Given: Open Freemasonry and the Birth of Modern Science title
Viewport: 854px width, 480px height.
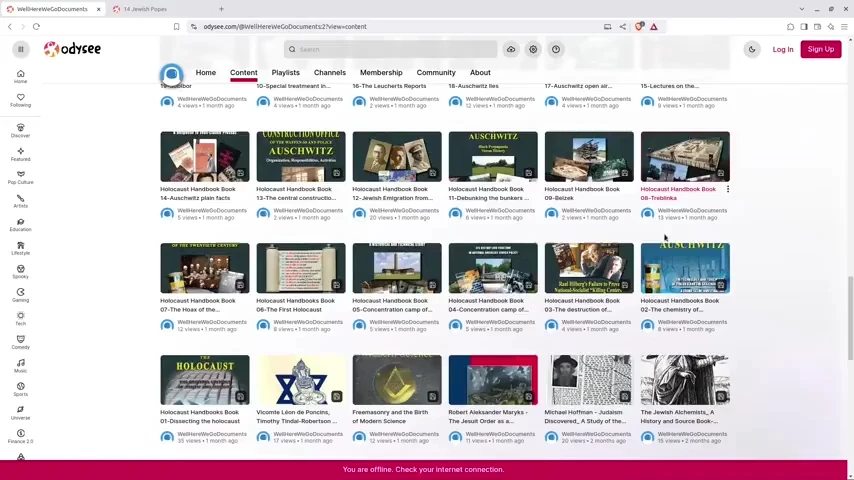Looking at the screenshot, I should pyautogui.click(x=390, y=417).
